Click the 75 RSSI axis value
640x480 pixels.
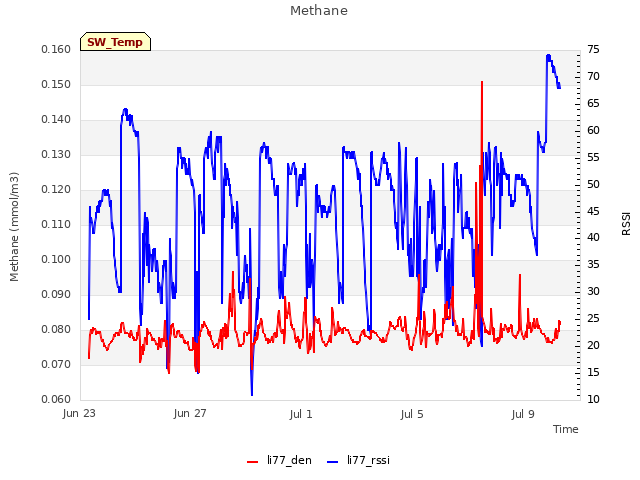pos(593,49)
